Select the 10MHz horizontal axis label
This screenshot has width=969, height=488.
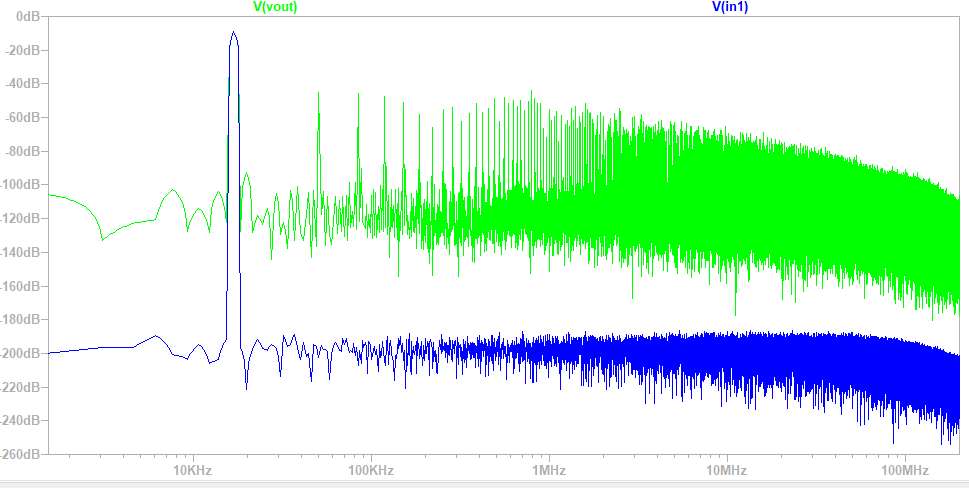tap(727, 470)
